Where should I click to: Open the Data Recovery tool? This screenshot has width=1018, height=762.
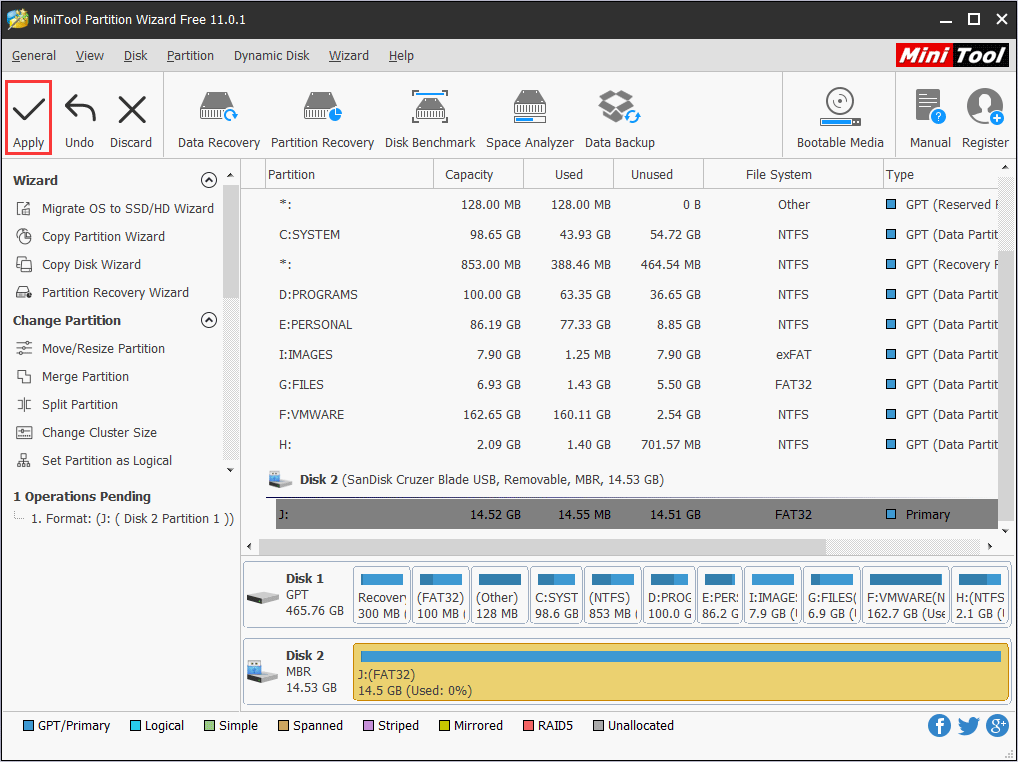(x=218, y=109)
